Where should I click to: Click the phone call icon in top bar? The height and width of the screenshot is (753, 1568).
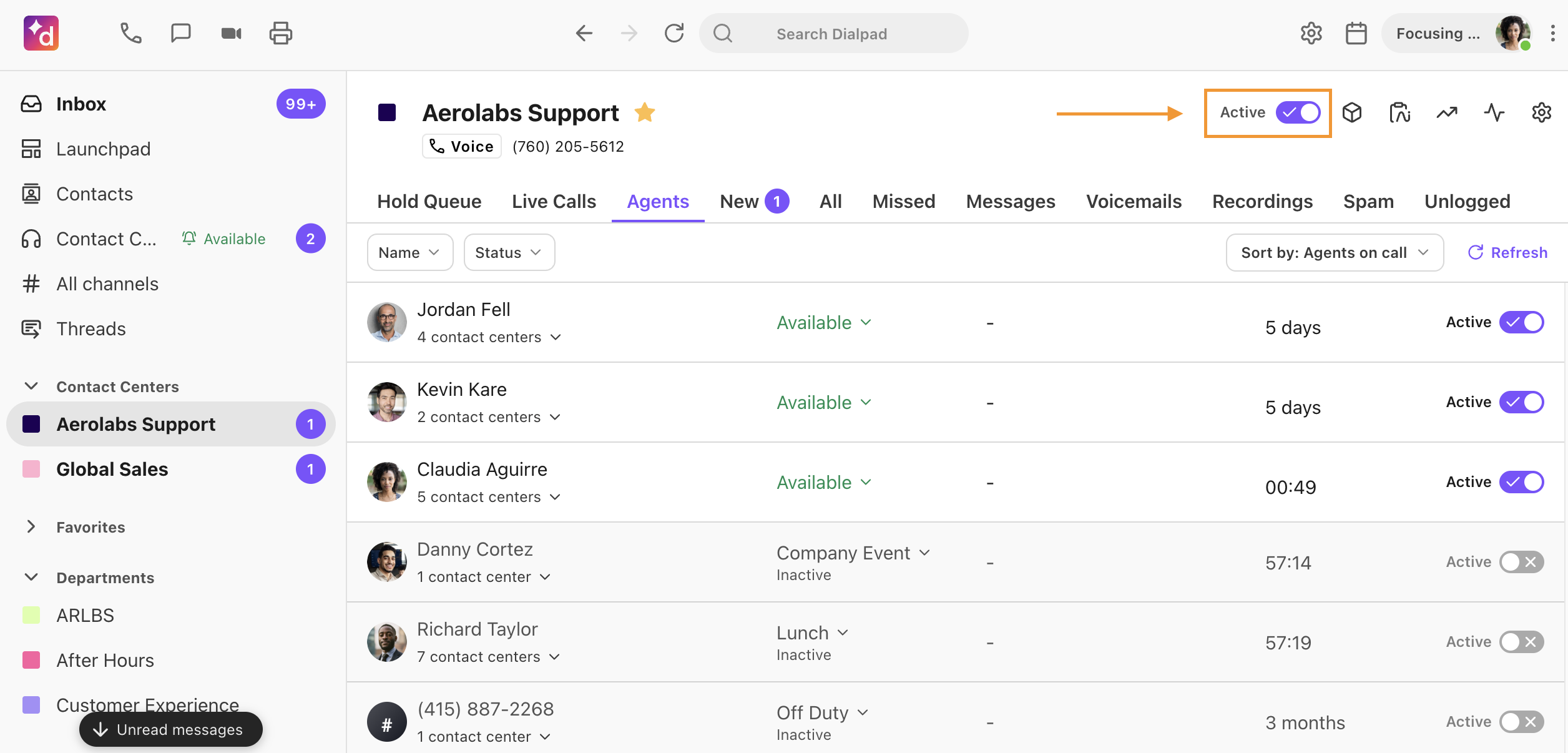[x=131, y=33]
